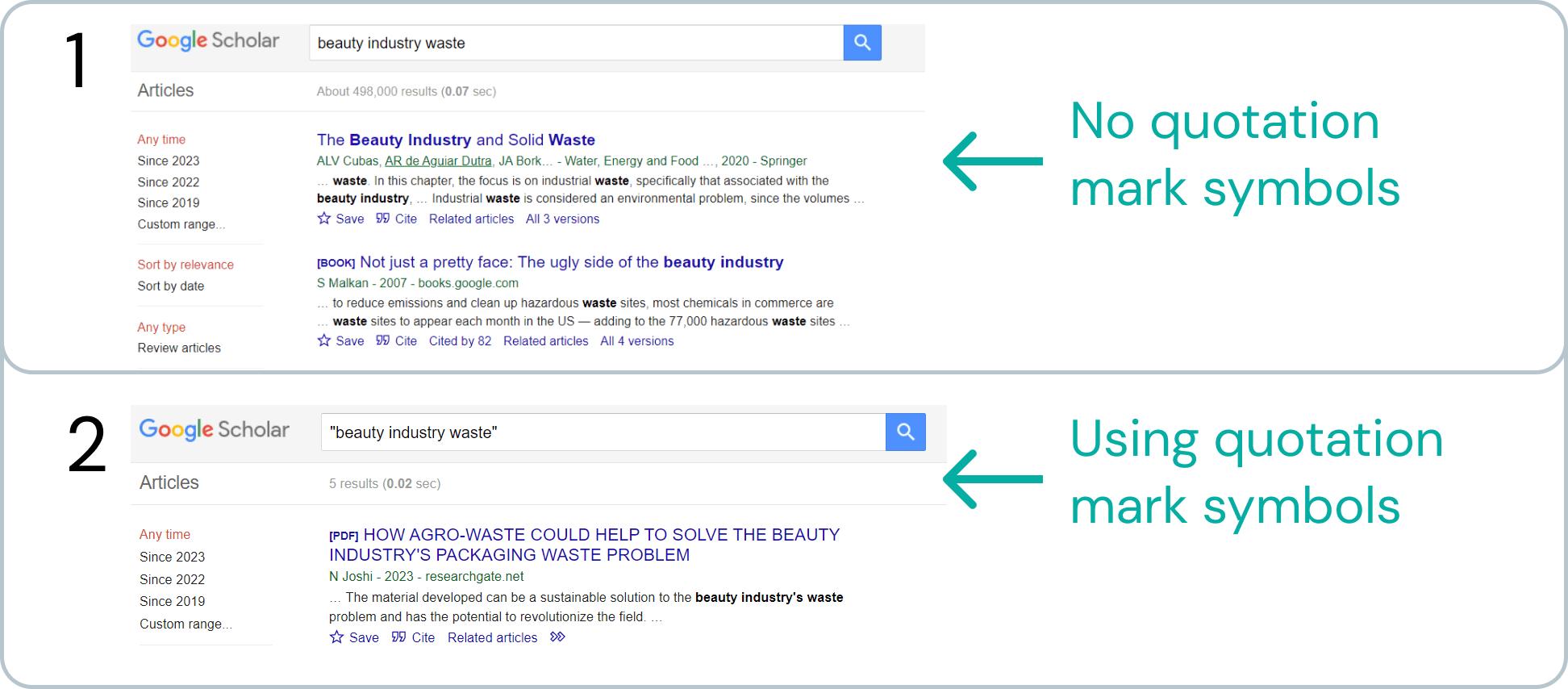
Task: Select Since 2023 filter in the first screenshot
Action: point(168,161)
